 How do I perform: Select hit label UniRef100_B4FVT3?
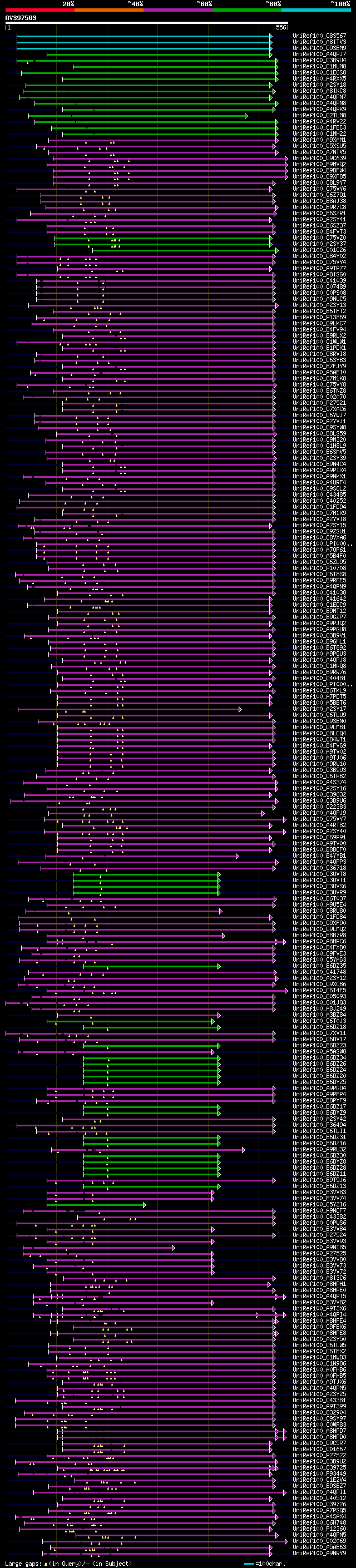pyautogui.click(x=319, y=231)
